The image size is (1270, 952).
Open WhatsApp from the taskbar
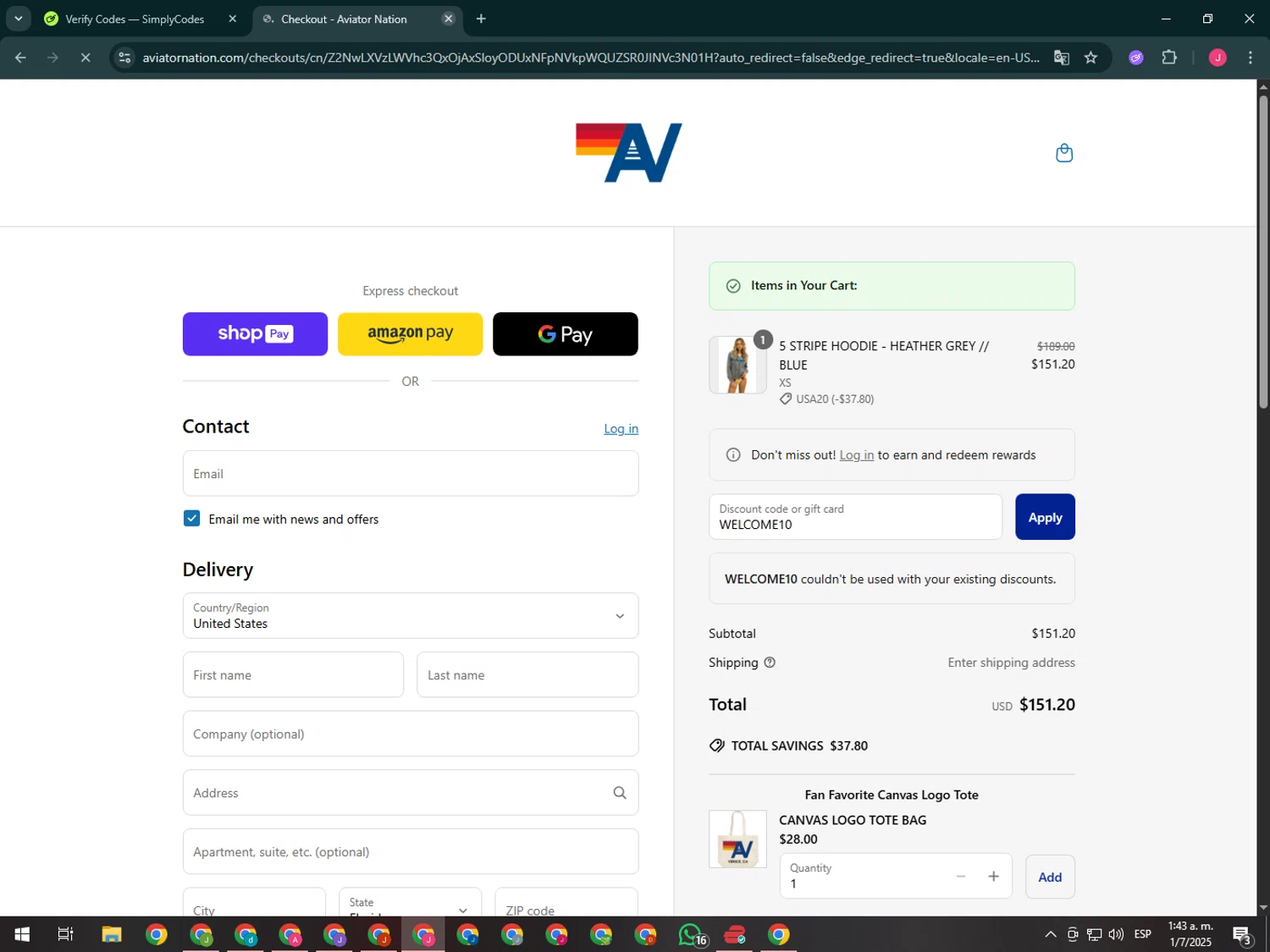click(691, 934)
